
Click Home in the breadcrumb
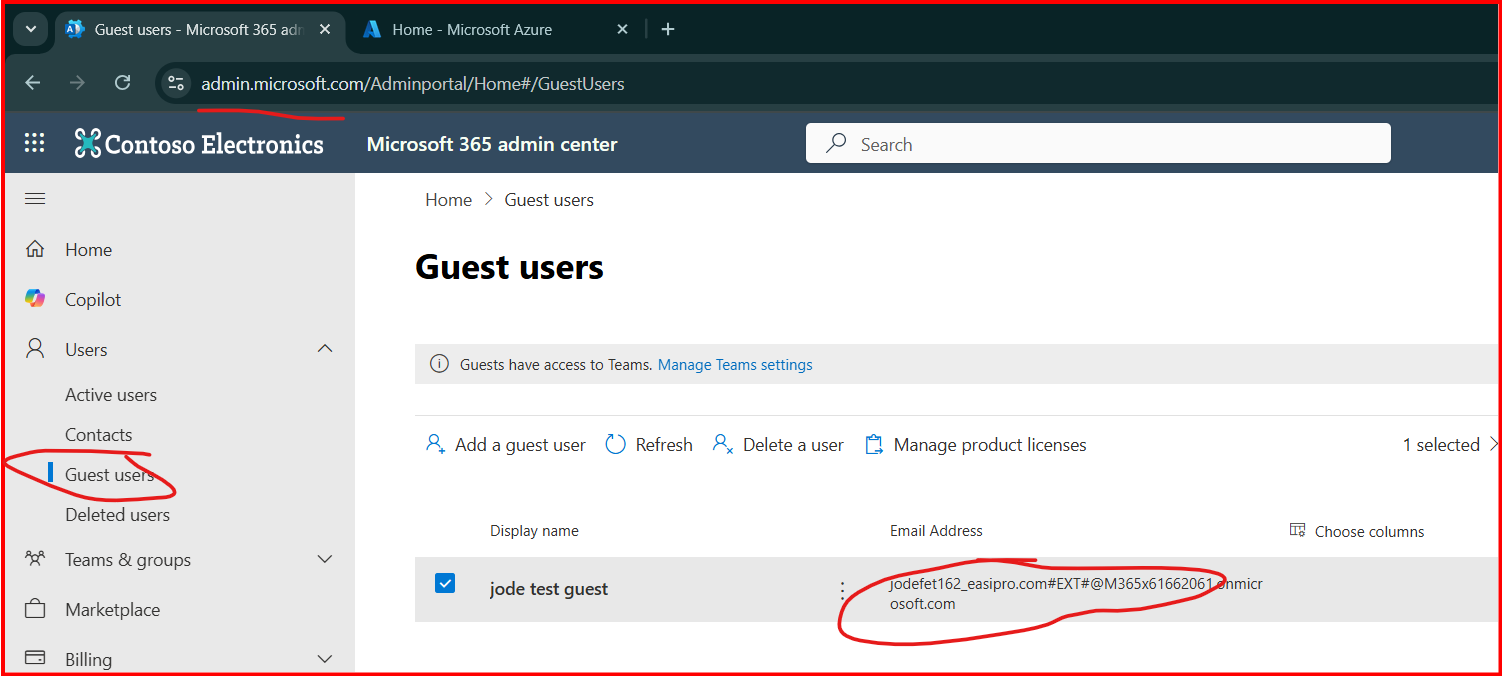click(x=448, y=200)
